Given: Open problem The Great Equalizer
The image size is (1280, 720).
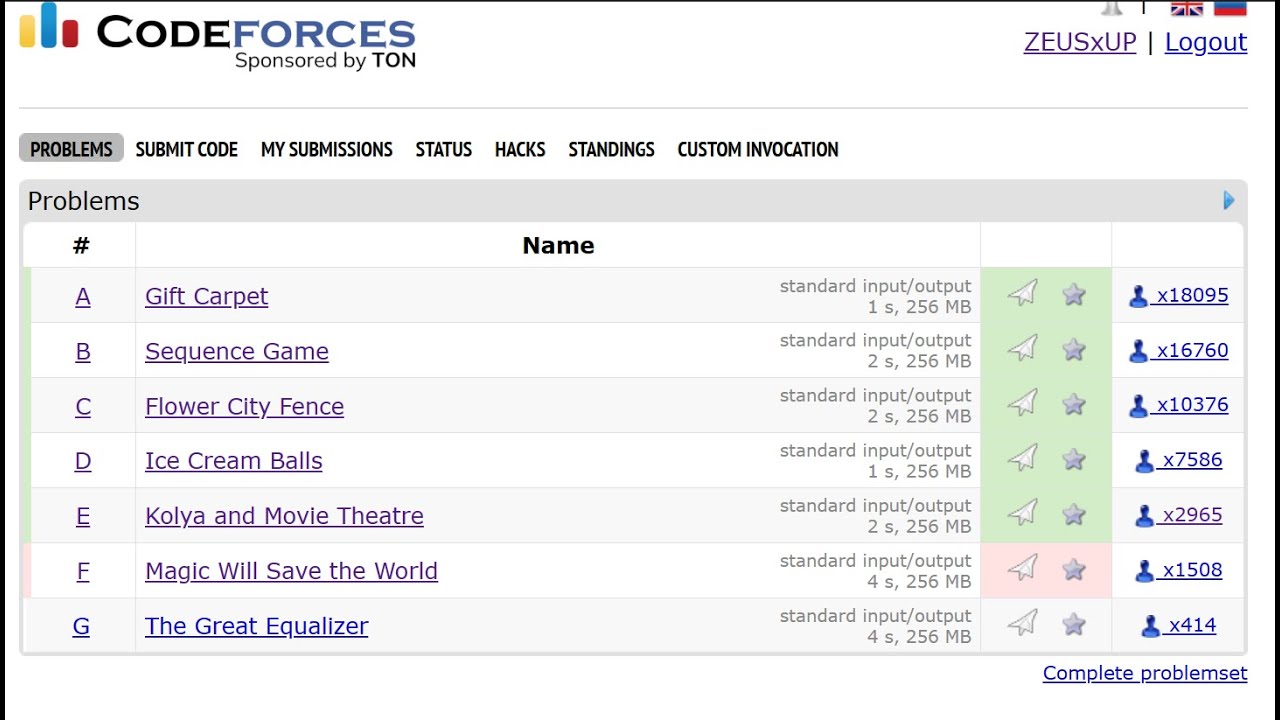Looking at the screenshot, I should pos(257,626).
